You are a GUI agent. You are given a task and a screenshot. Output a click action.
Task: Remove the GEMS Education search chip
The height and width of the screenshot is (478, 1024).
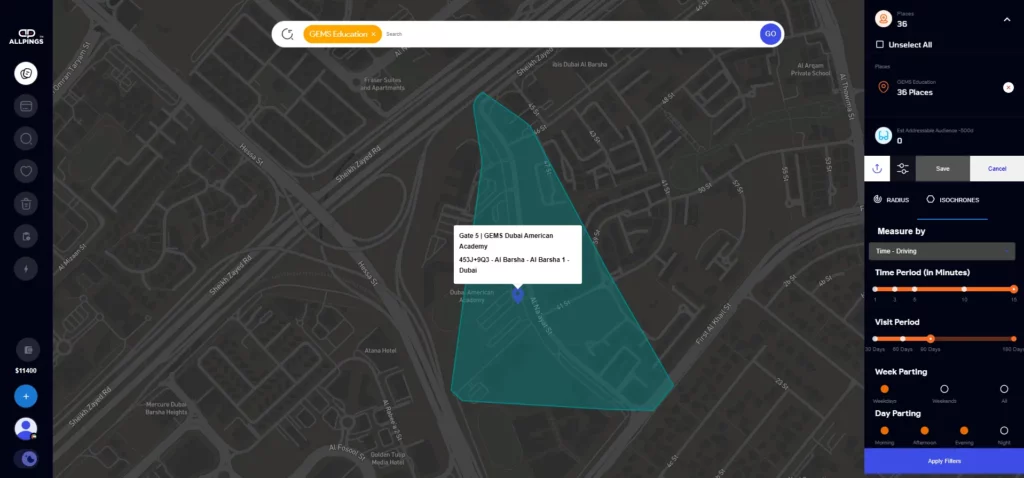click(x=374, y=34)
